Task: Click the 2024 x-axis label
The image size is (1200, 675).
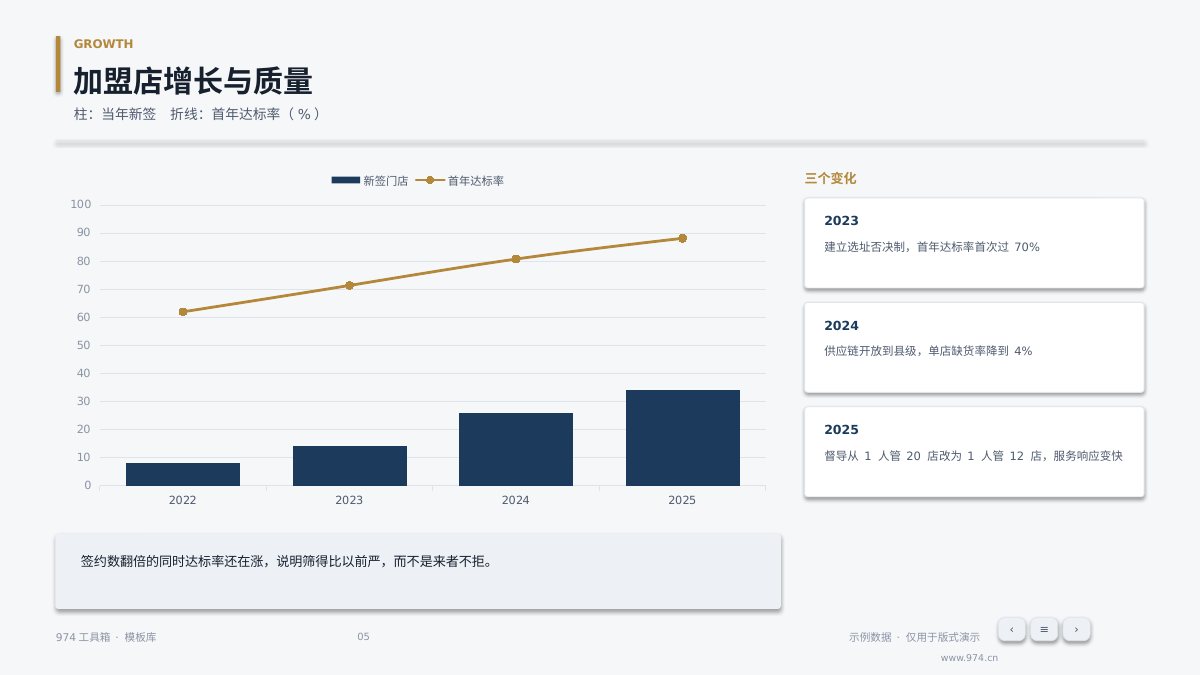Action: click(x=516, y=500)
